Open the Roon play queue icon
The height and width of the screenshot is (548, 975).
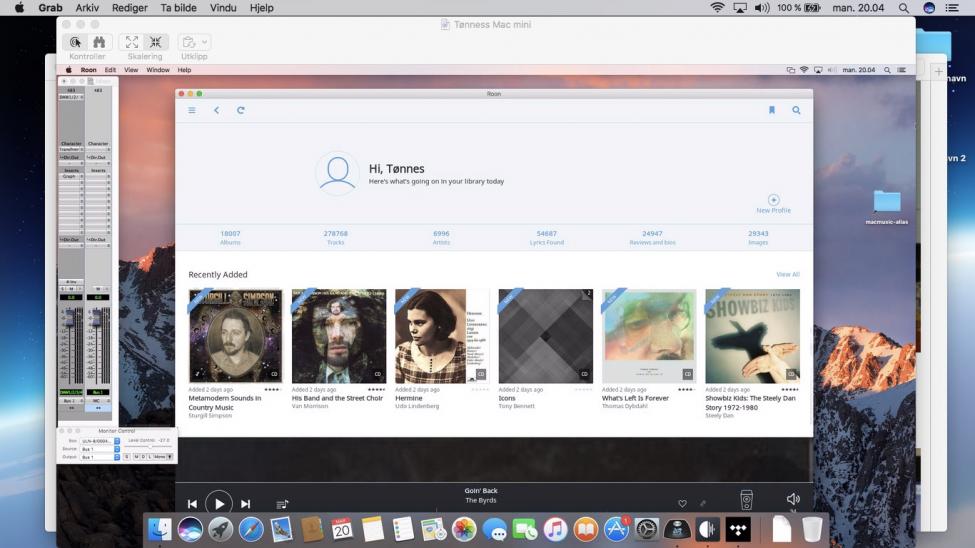pos(282,504)
